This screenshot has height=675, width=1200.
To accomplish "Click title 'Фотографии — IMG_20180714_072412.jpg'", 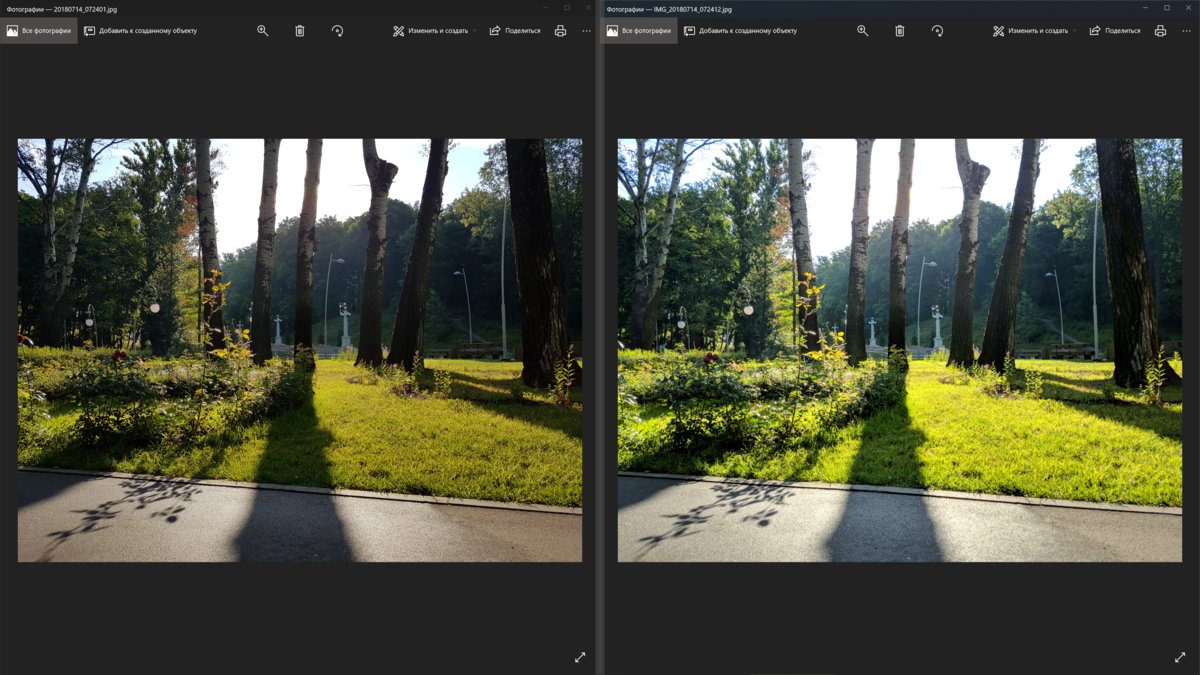I will pyautogui.click(x=669, y=8).
